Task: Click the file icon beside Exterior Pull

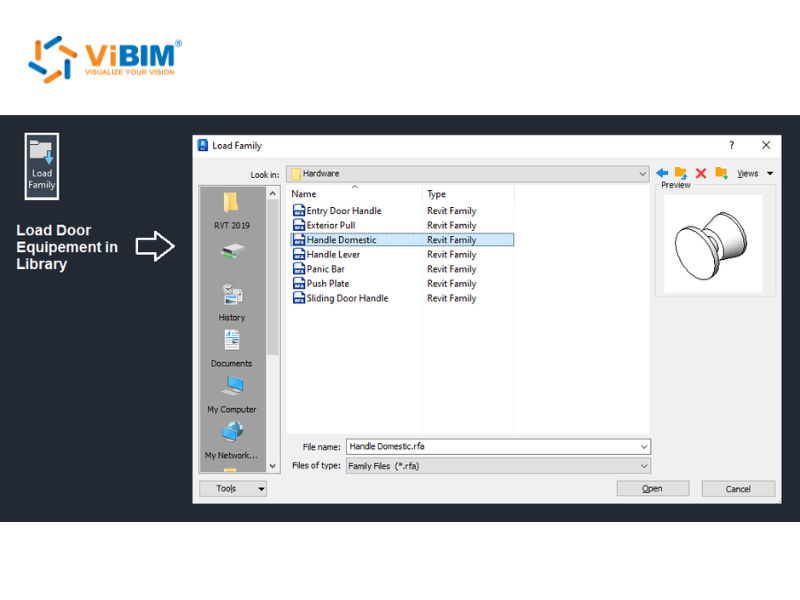Action: 298,225
